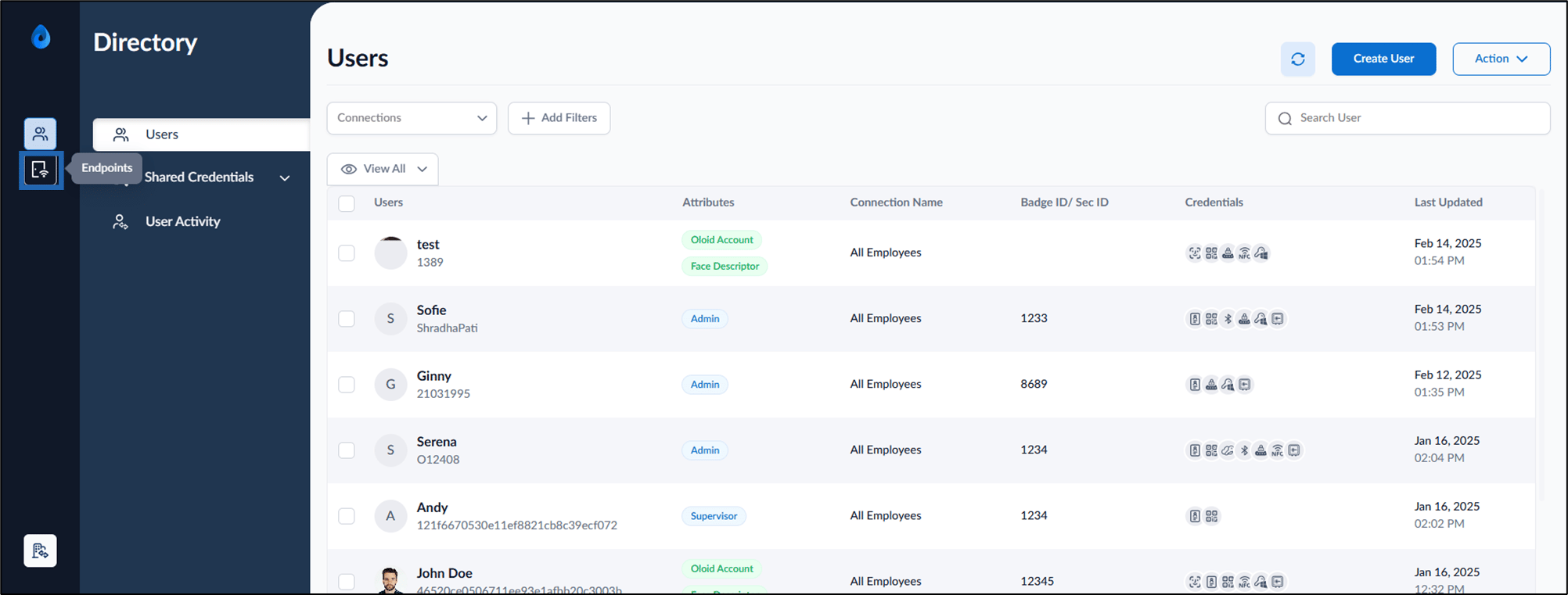Screen dimensions: 1568x595
Task: Select the Directory users icon in sidebar
Action: [40, 134]
